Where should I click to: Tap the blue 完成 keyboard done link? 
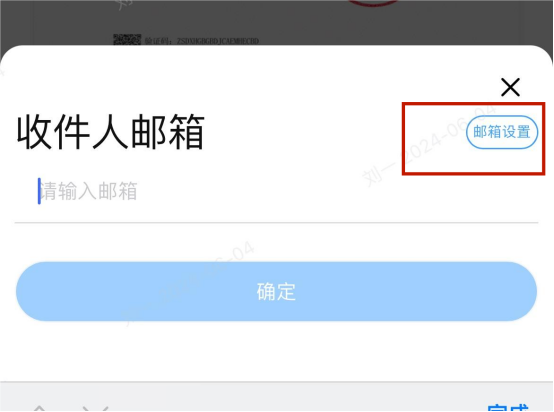(x=507, y=408)
